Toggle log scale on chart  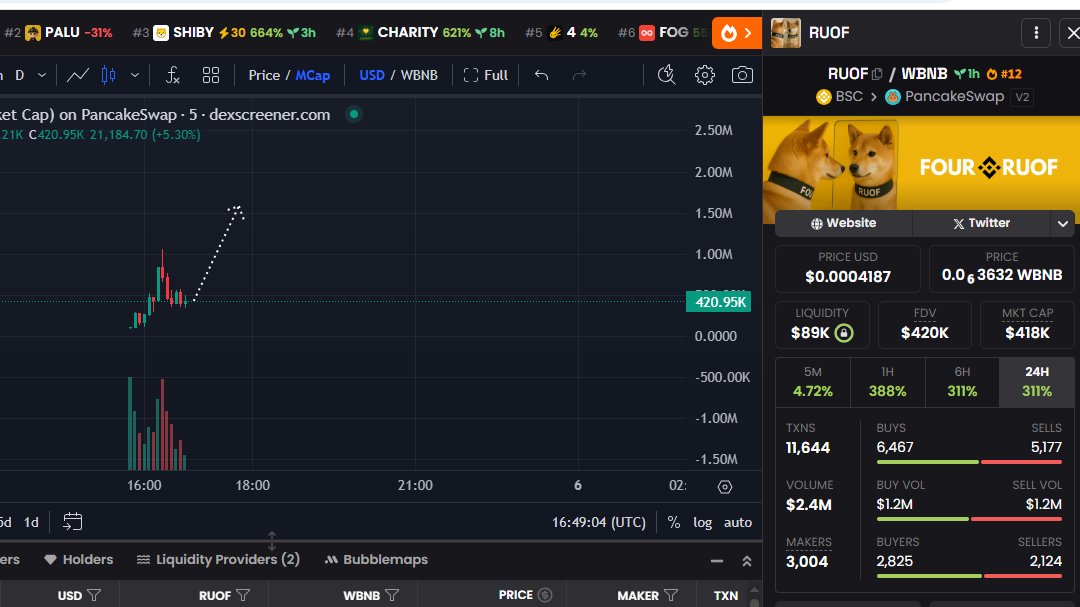[703, 522]
